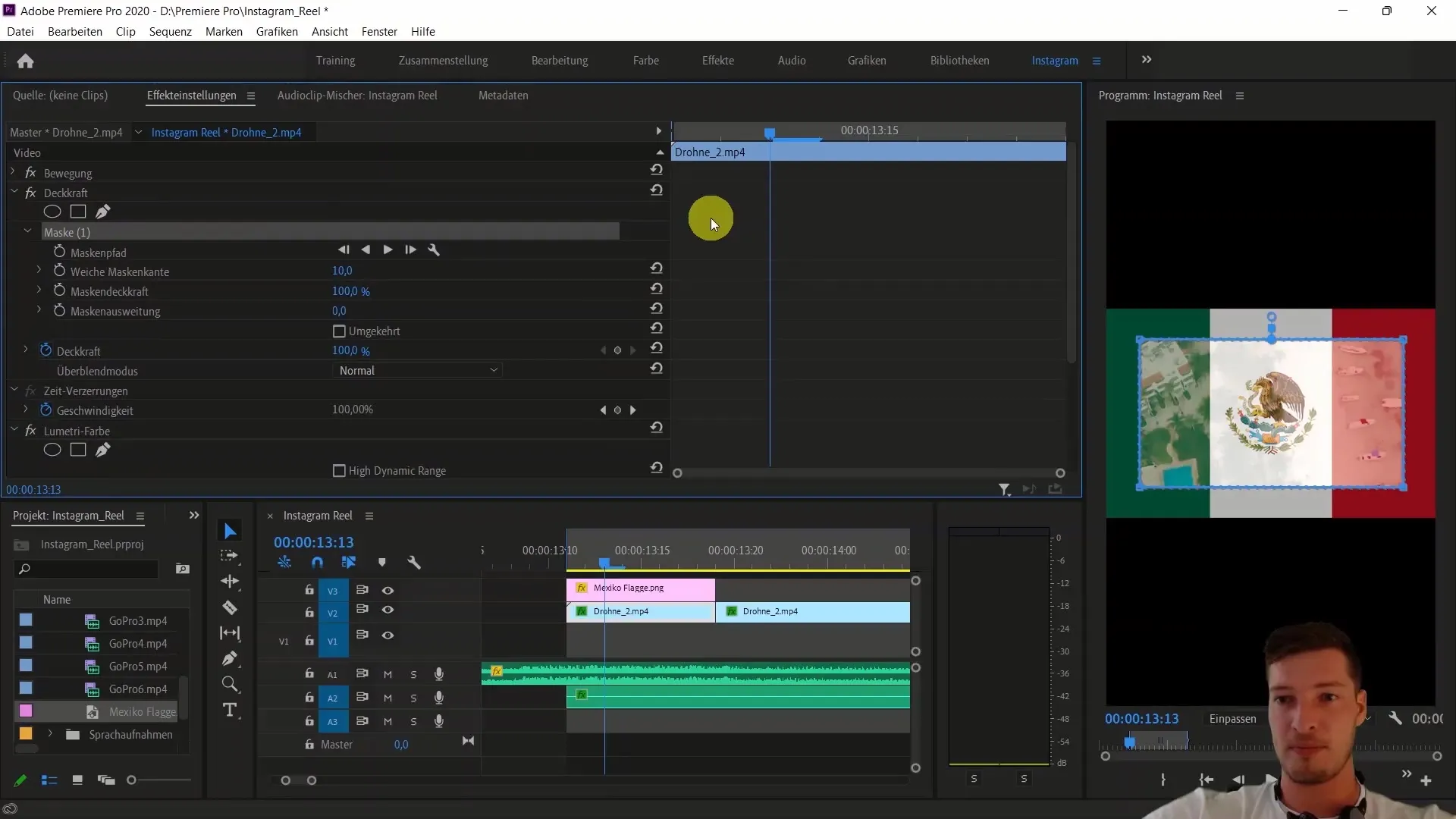Collapse the Deckkraft effect
Image resolution: width=1456 pixels, height=819 pixels.
(x=14, y=192)
